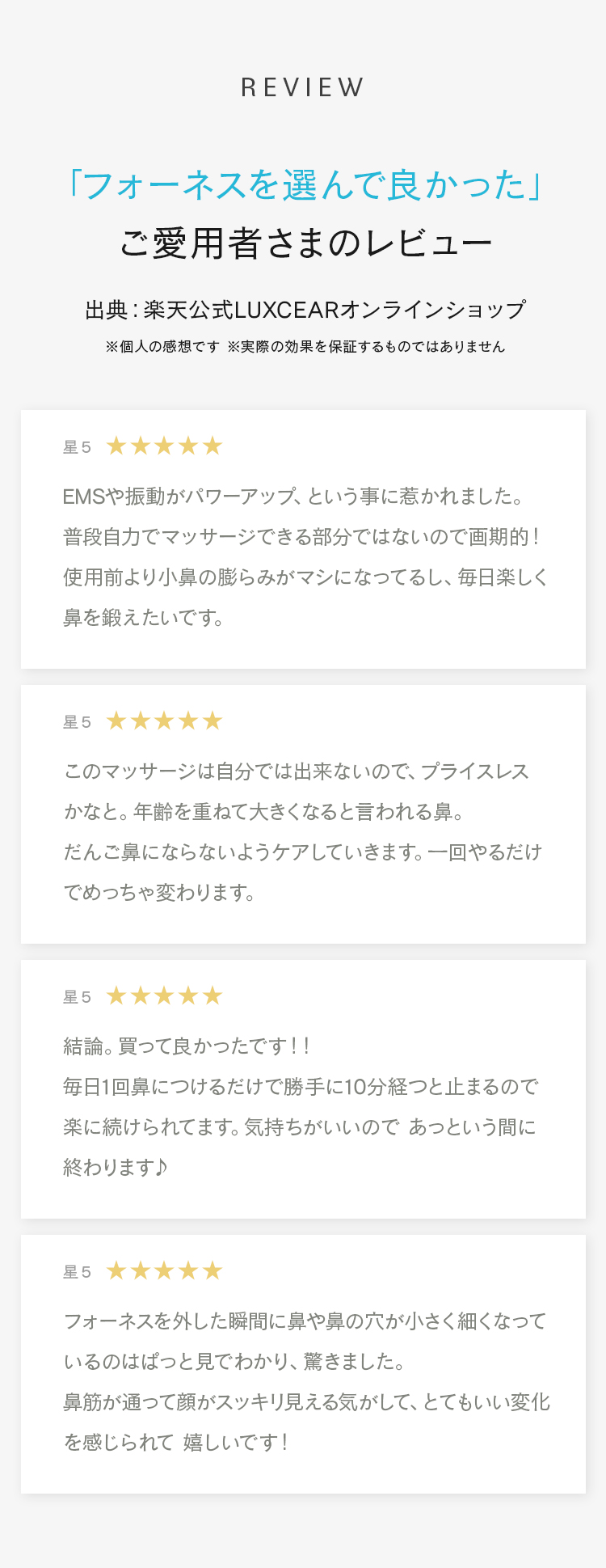606x1568 pixels.
Task: Click the 星5 label in the first review
Action: pyautogui.click(x=78, y=447)
